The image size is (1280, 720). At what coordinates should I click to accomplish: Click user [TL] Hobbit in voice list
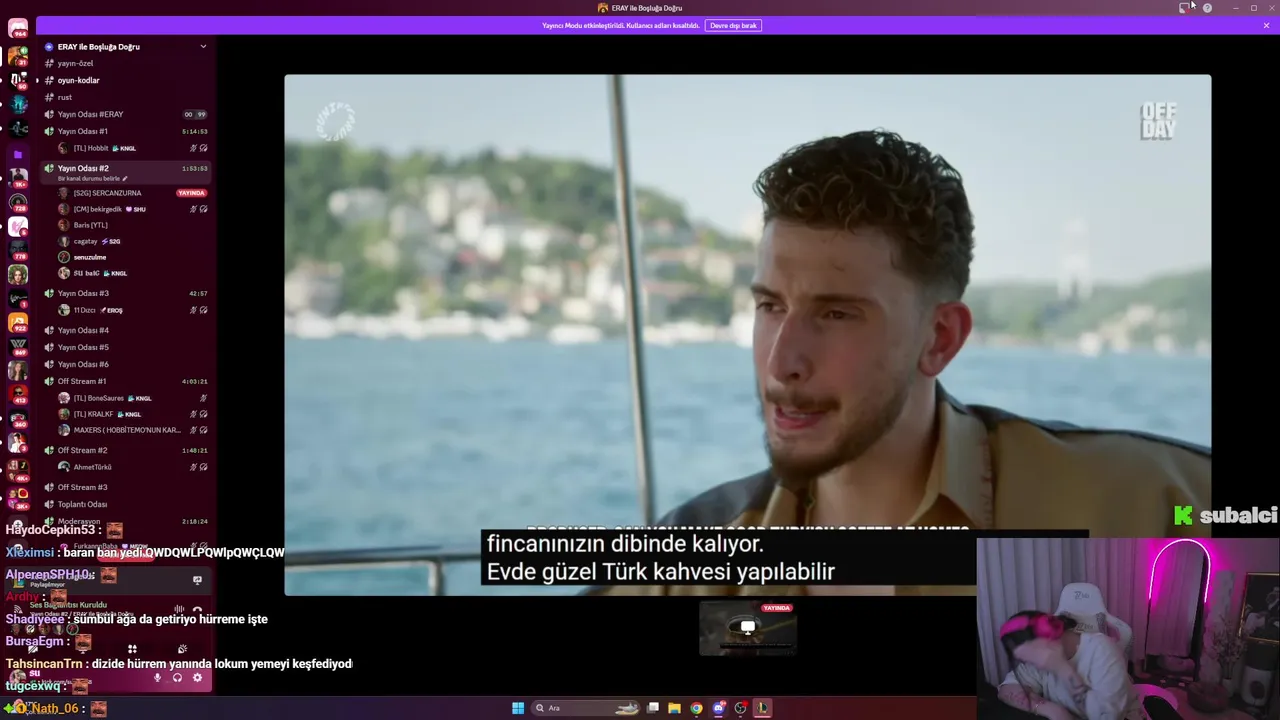click(133, 148)
